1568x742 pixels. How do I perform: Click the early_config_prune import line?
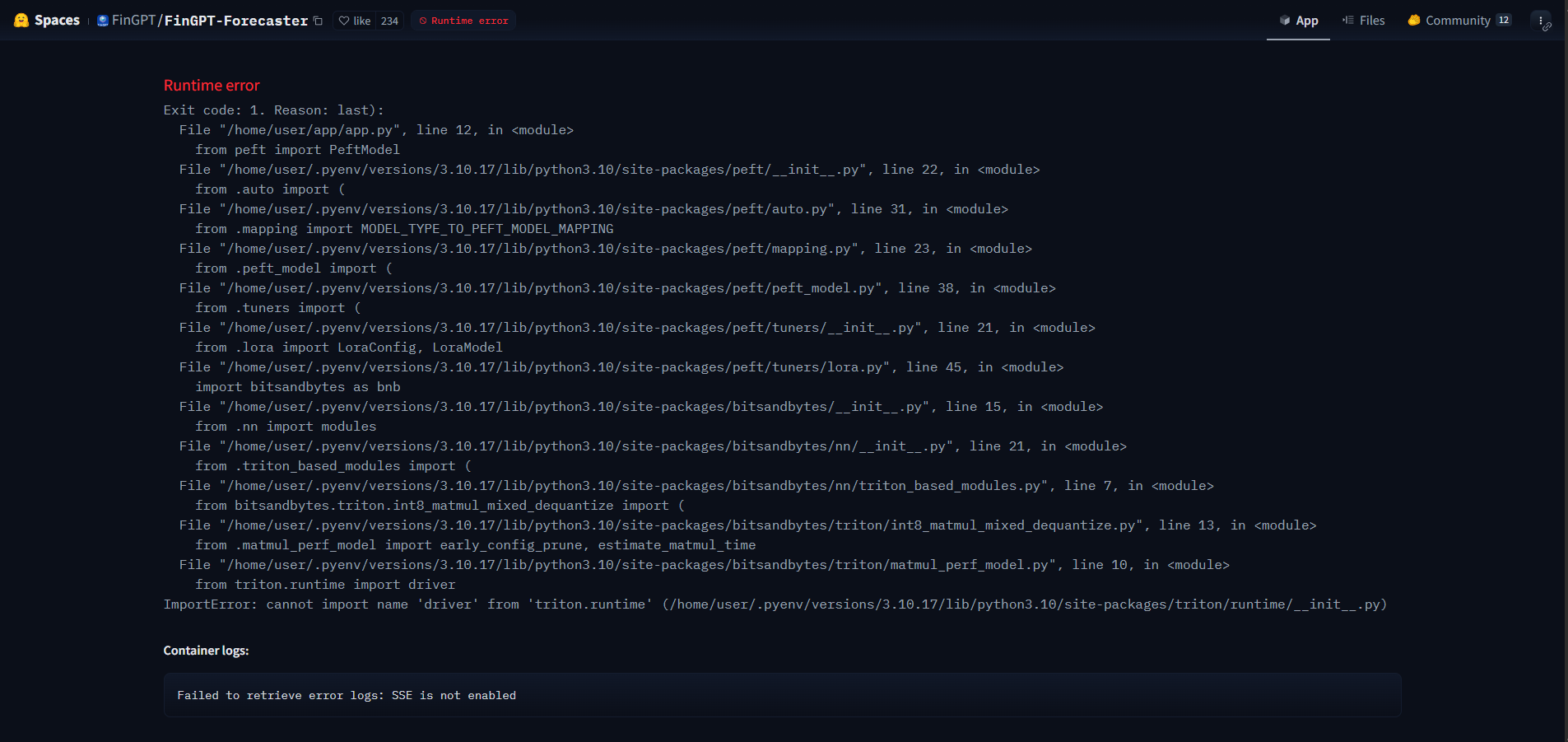[x=475, y=545]
